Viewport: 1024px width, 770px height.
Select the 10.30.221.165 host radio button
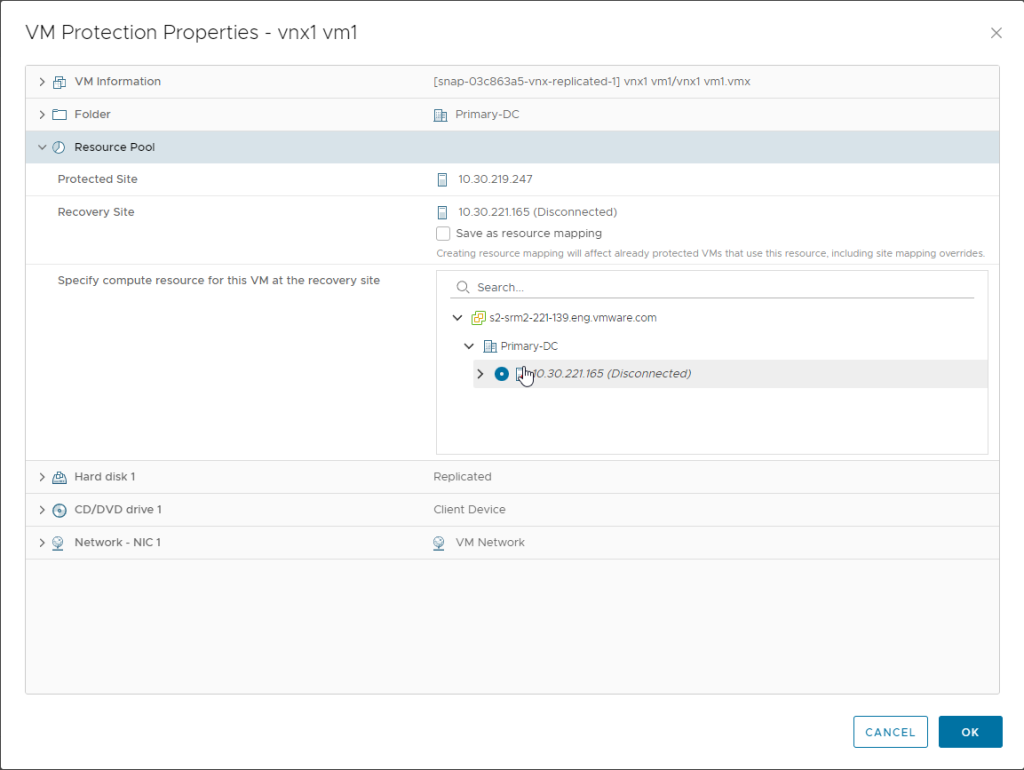(502, 374)
